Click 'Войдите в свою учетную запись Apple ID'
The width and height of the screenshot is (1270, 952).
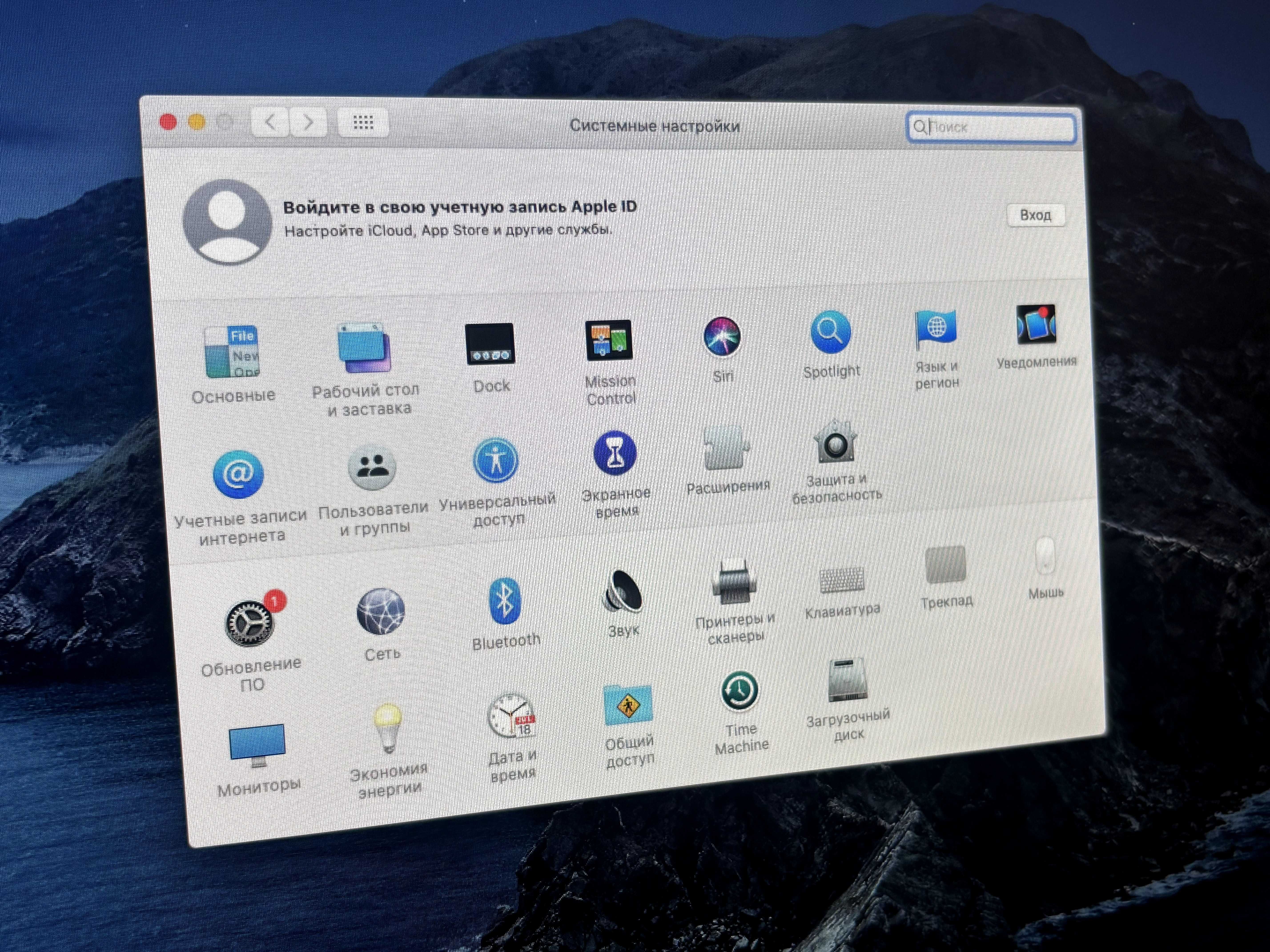[460, 207]
